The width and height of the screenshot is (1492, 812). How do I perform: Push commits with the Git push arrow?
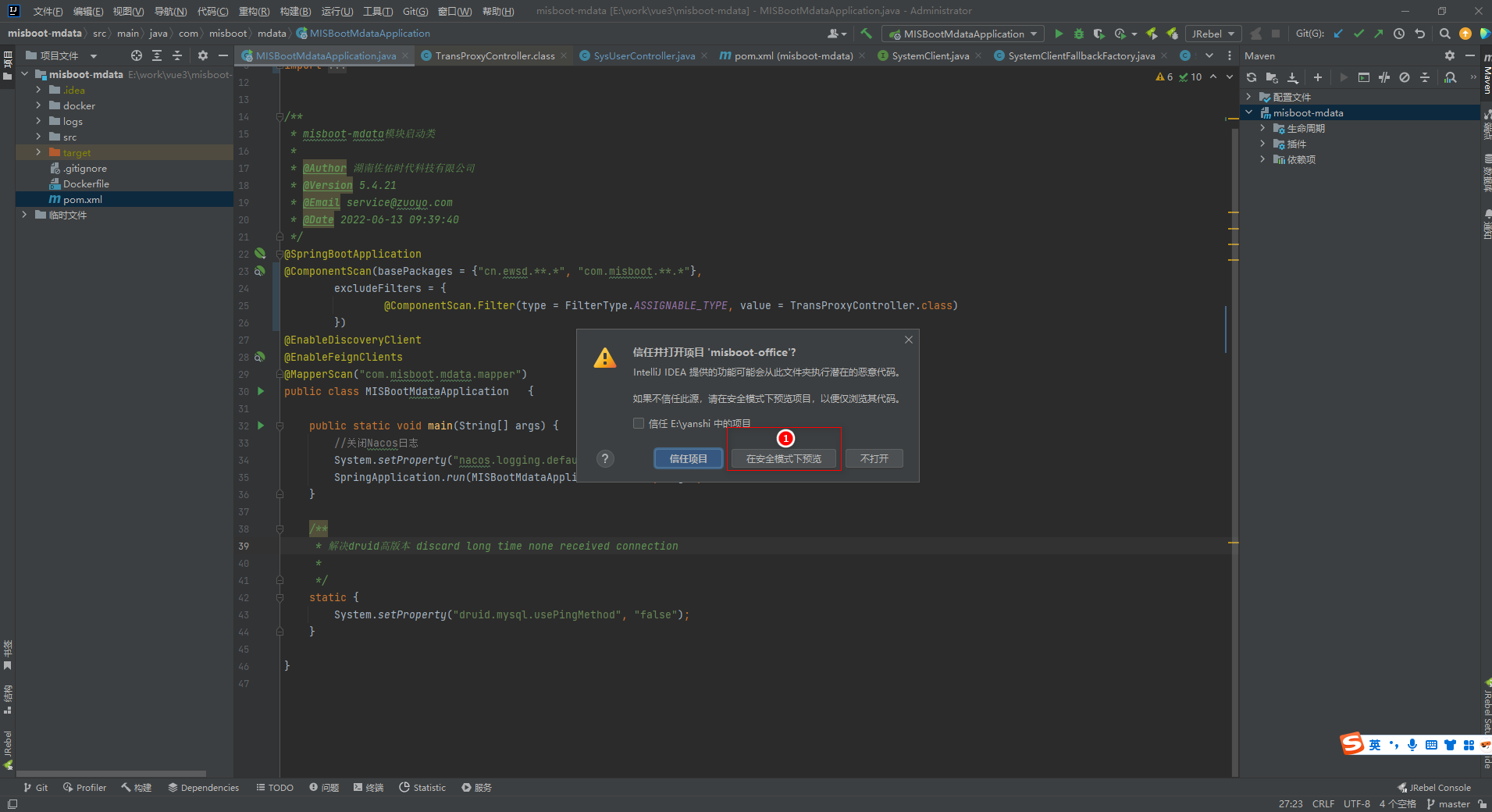[1379, 34]
